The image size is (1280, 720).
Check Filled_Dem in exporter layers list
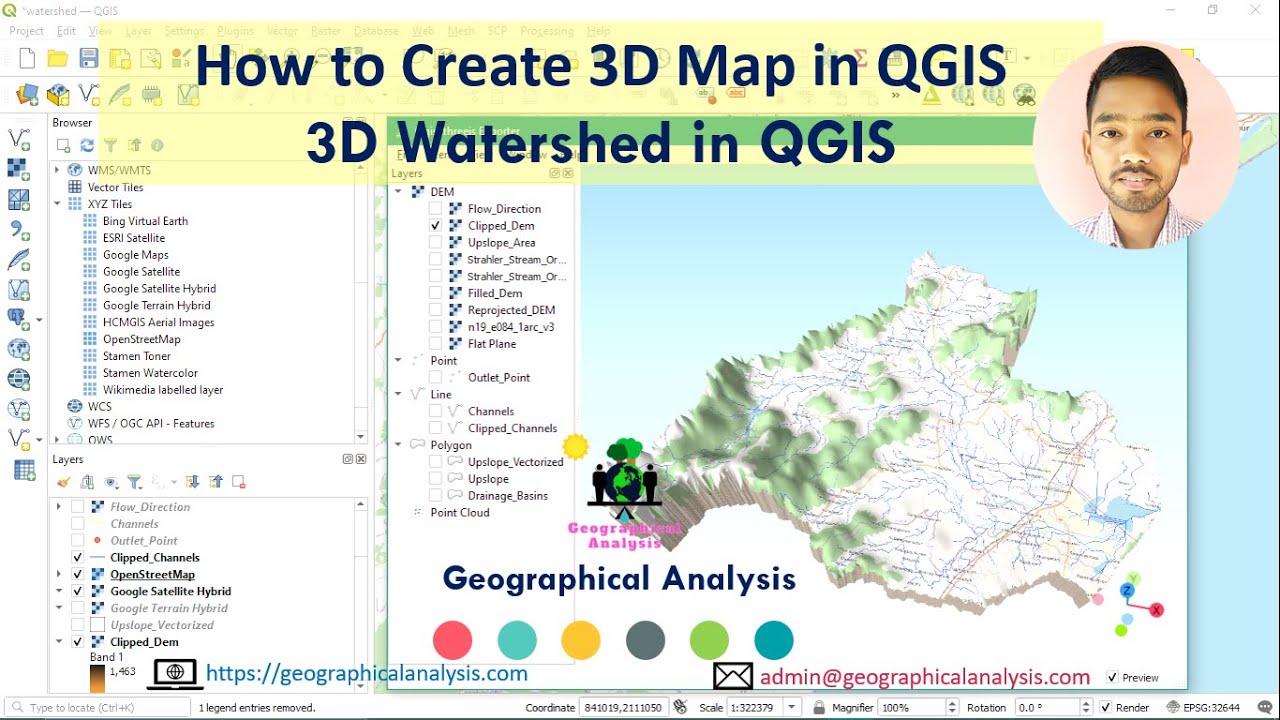tap(436, 293)
